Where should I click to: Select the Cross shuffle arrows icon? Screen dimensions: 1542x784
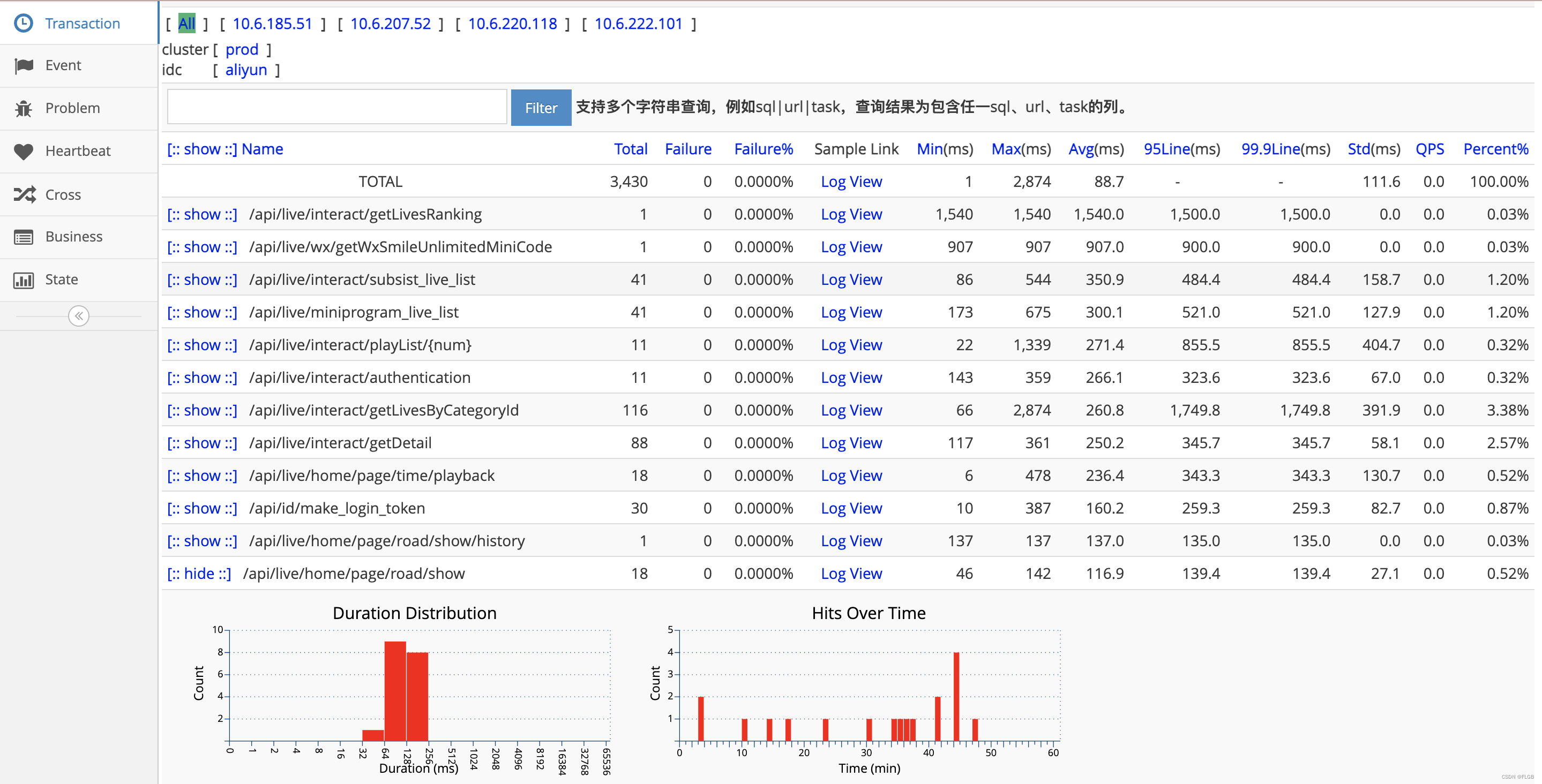coord(25,194)
